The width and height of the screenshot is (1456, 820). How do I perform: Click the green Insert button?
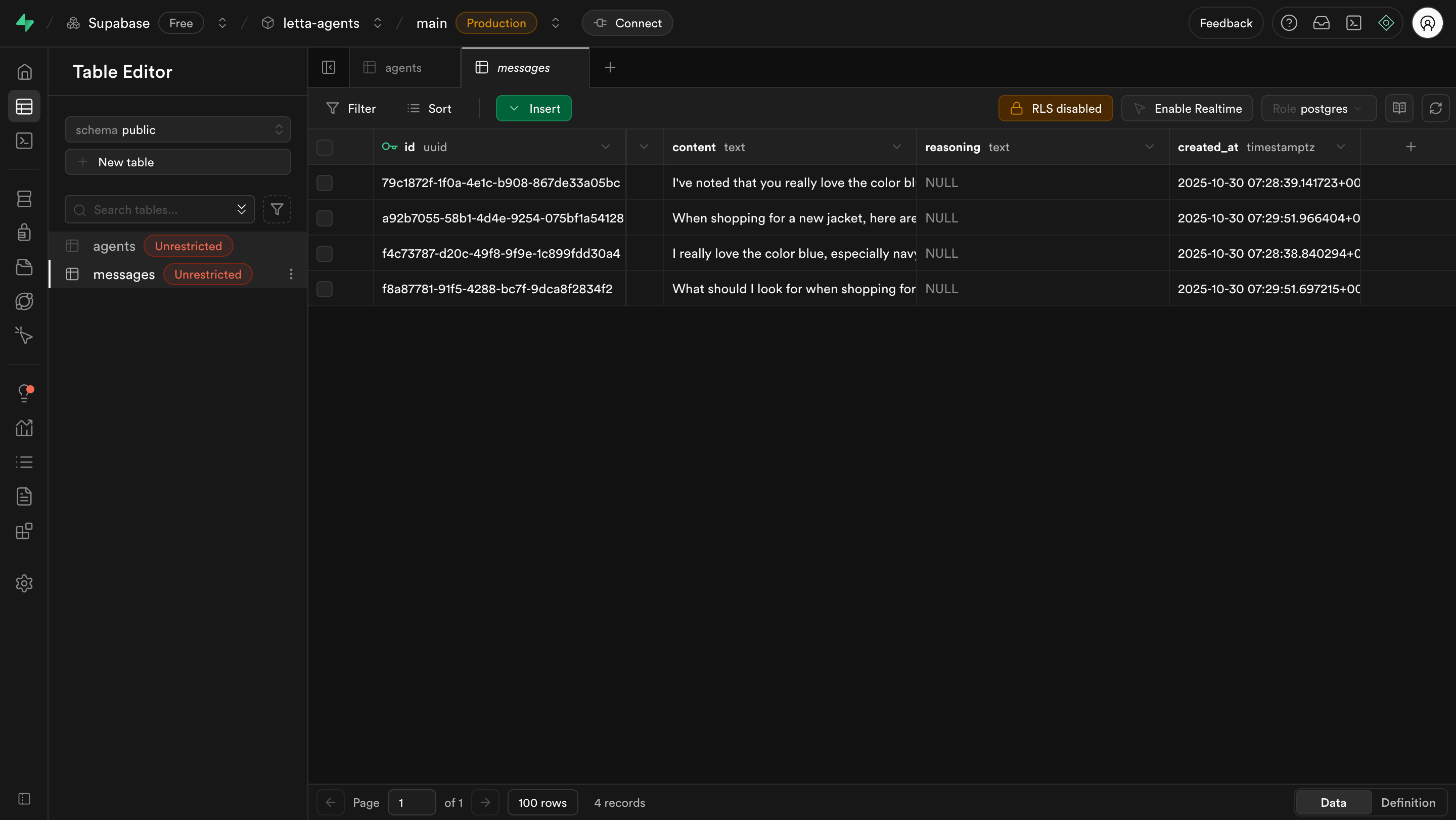[x=533, y=108]
